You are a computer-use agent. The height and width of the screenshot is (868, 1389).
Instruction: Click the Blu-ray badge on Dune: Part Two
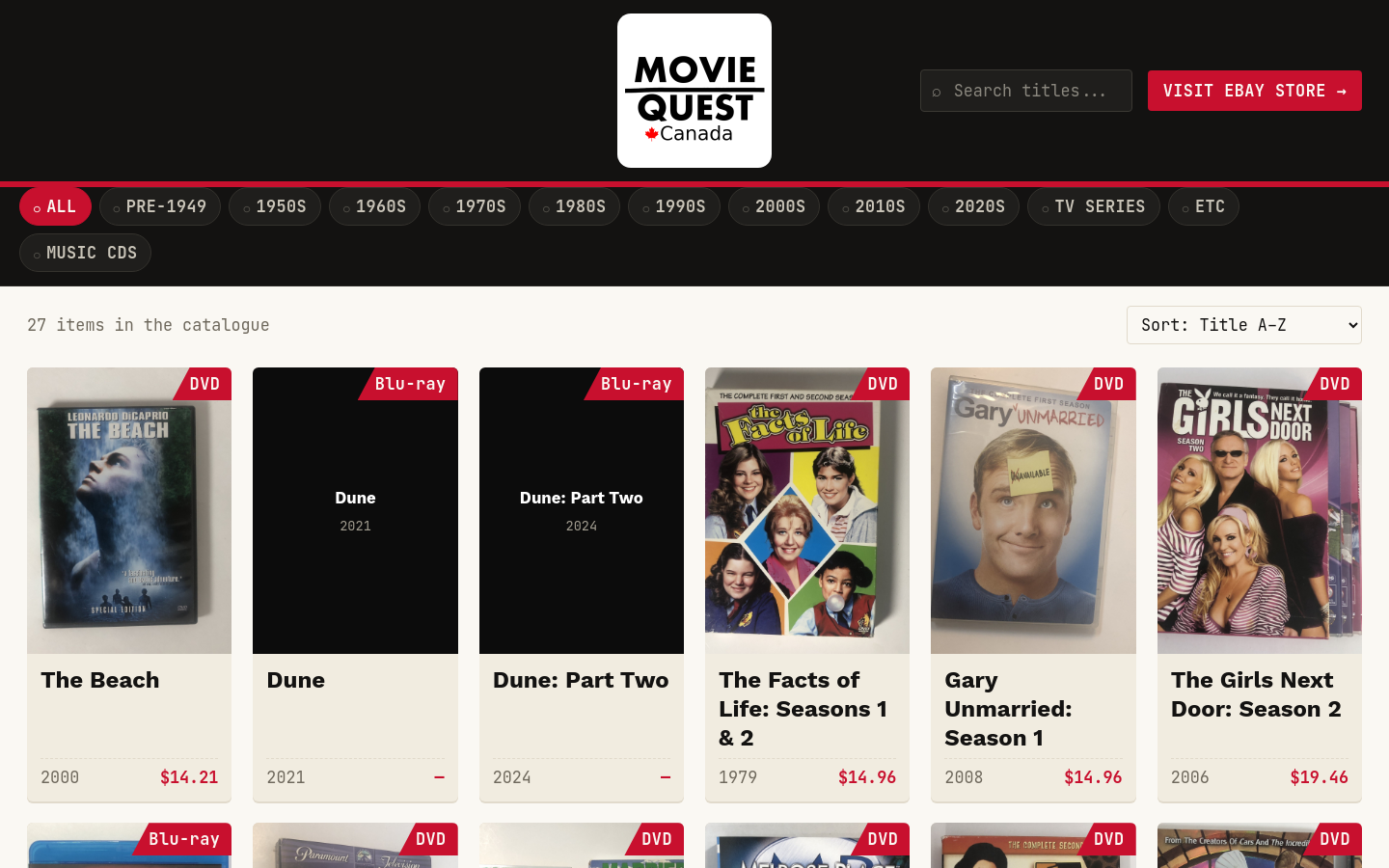(636, 384)
